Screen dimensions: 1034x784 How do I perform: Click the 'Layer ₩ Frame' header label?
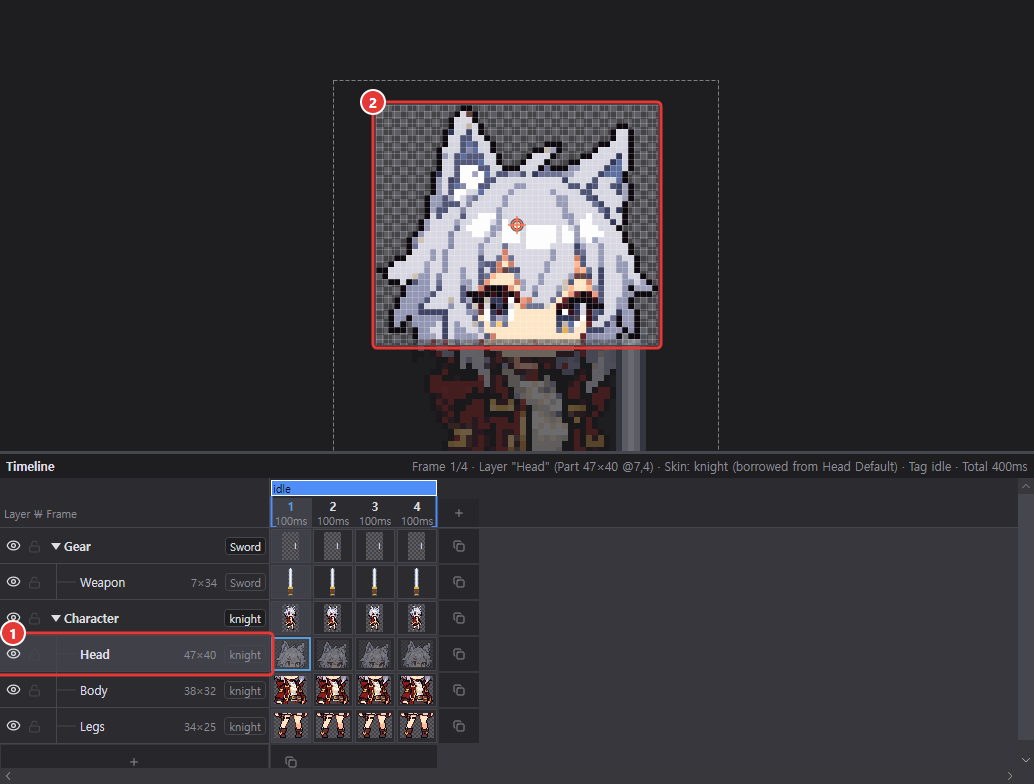tap(40, 514)
